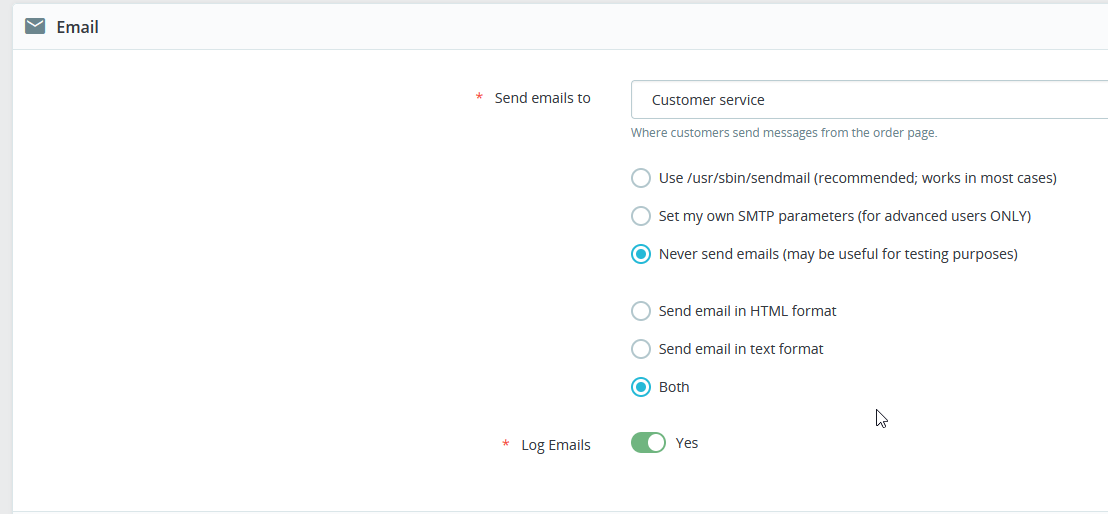
Task: Open the Send emails to dropdown
Action: (x=868, y=100)
